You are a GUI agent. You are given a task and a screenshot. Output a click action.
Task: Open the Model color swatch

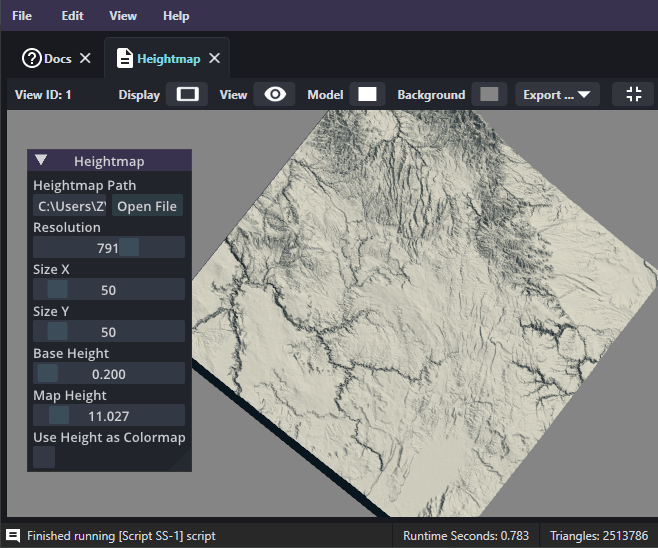pyautogui.click(x=367, y=94)
